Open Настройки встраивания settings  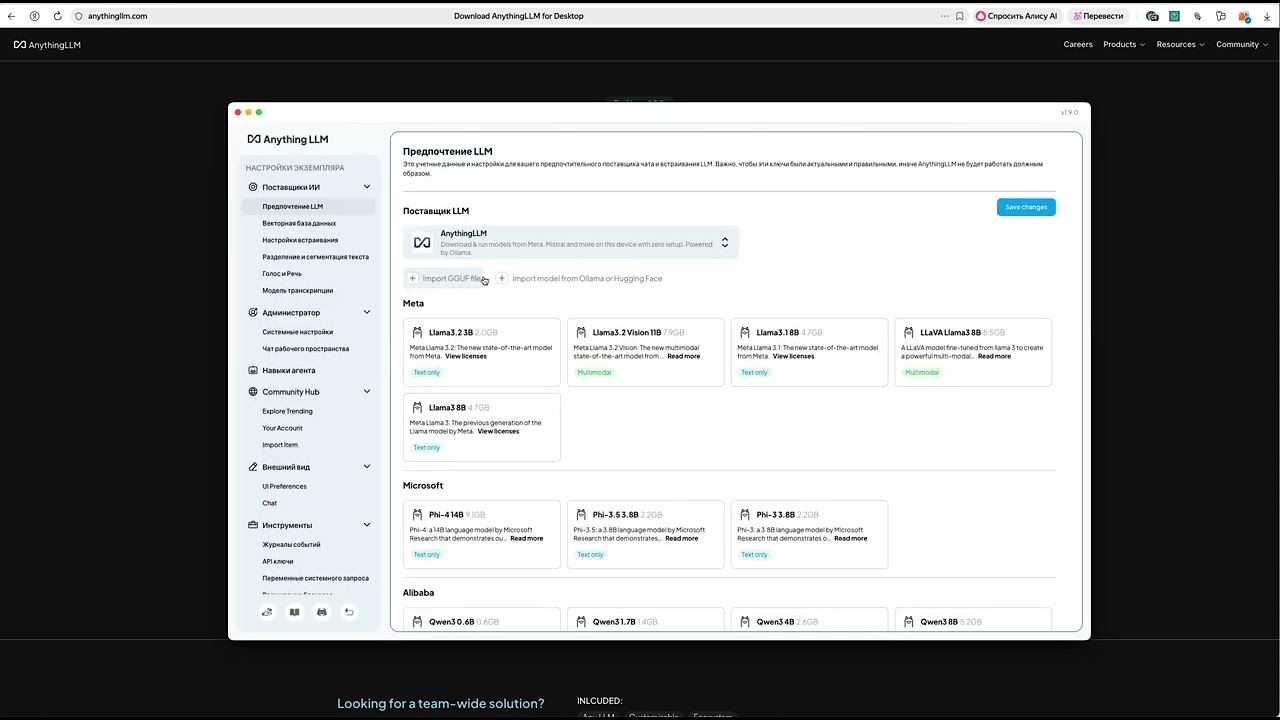click(300, 240)
